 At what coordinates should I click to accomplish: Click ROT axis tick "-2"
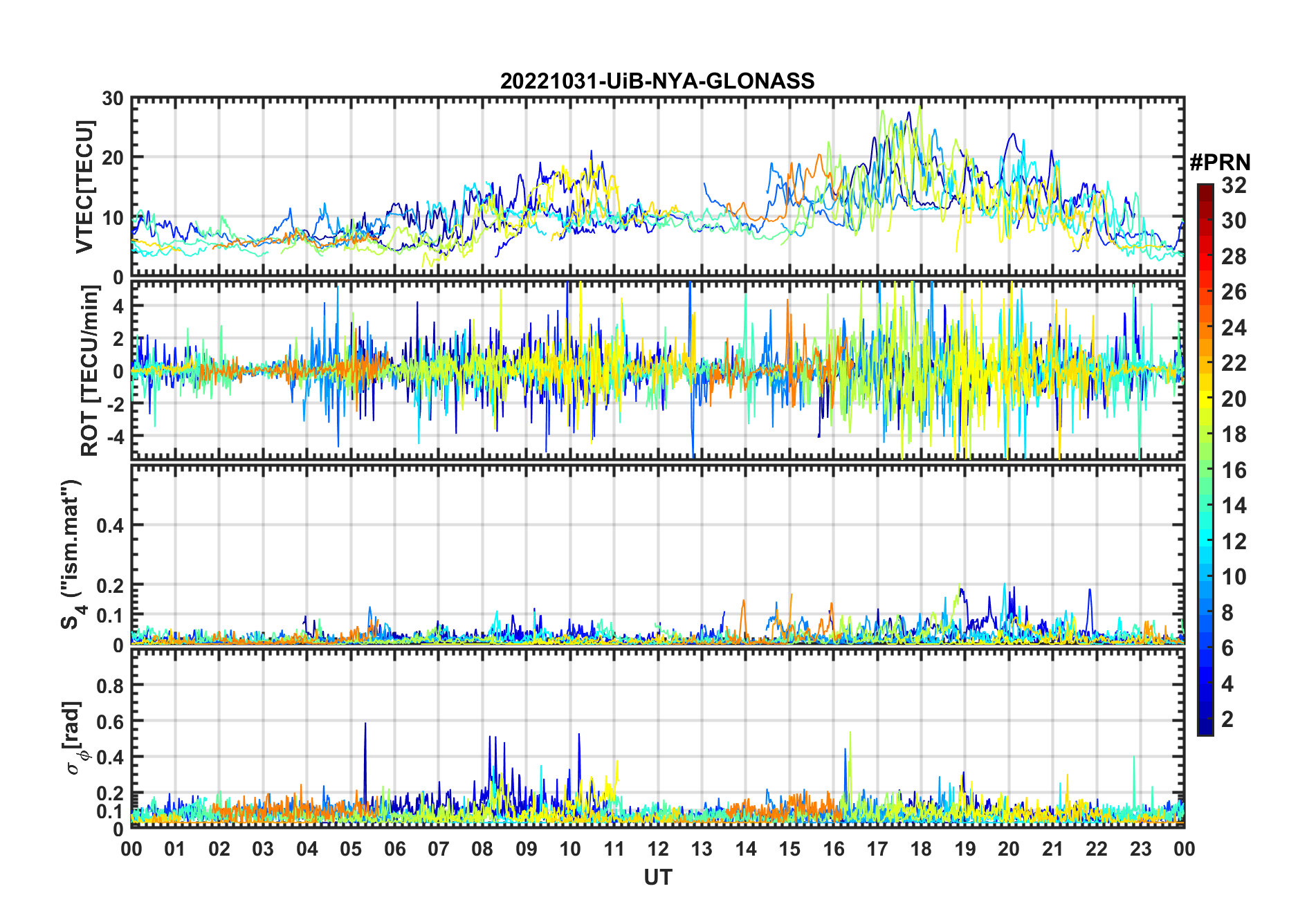coord(116,405)
